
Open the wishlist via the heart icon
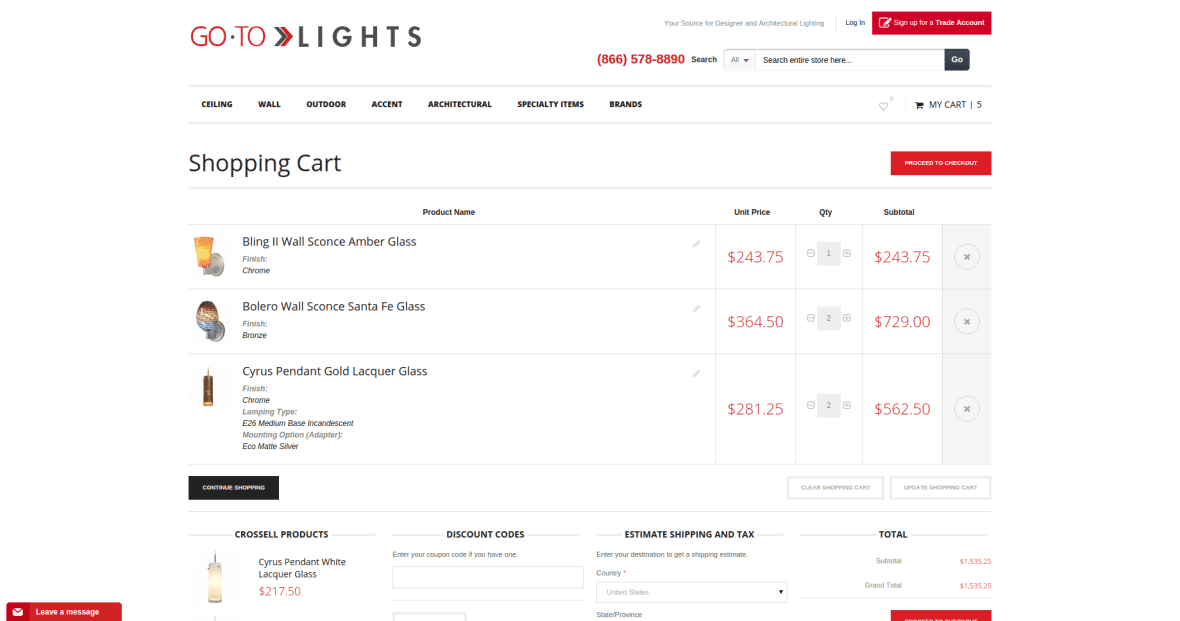(881, 104)
